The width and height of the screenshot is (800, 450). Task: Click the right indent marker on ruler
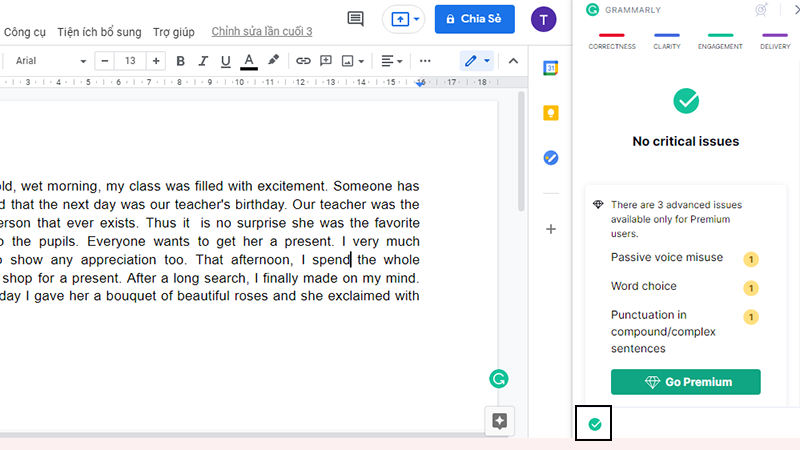click(420, 84)
